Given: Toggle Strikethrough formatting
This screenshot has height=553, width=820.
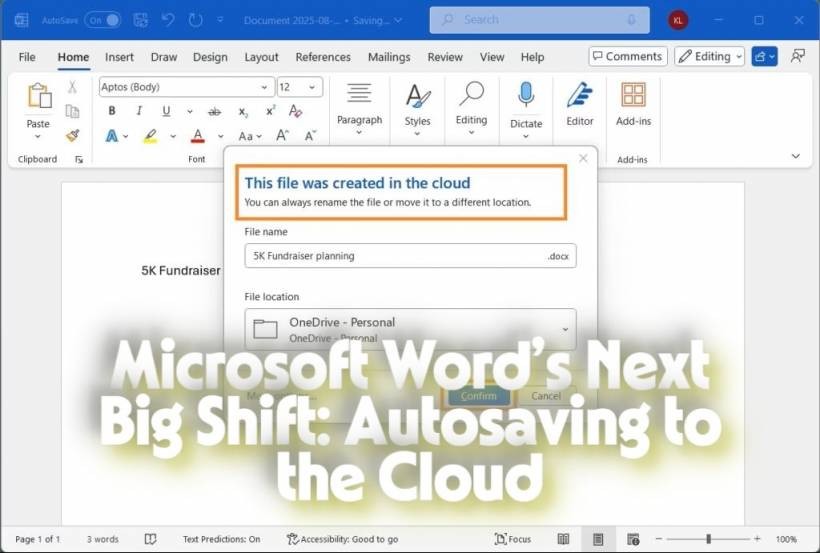Looking at the screenshot, I should (214, 111).
